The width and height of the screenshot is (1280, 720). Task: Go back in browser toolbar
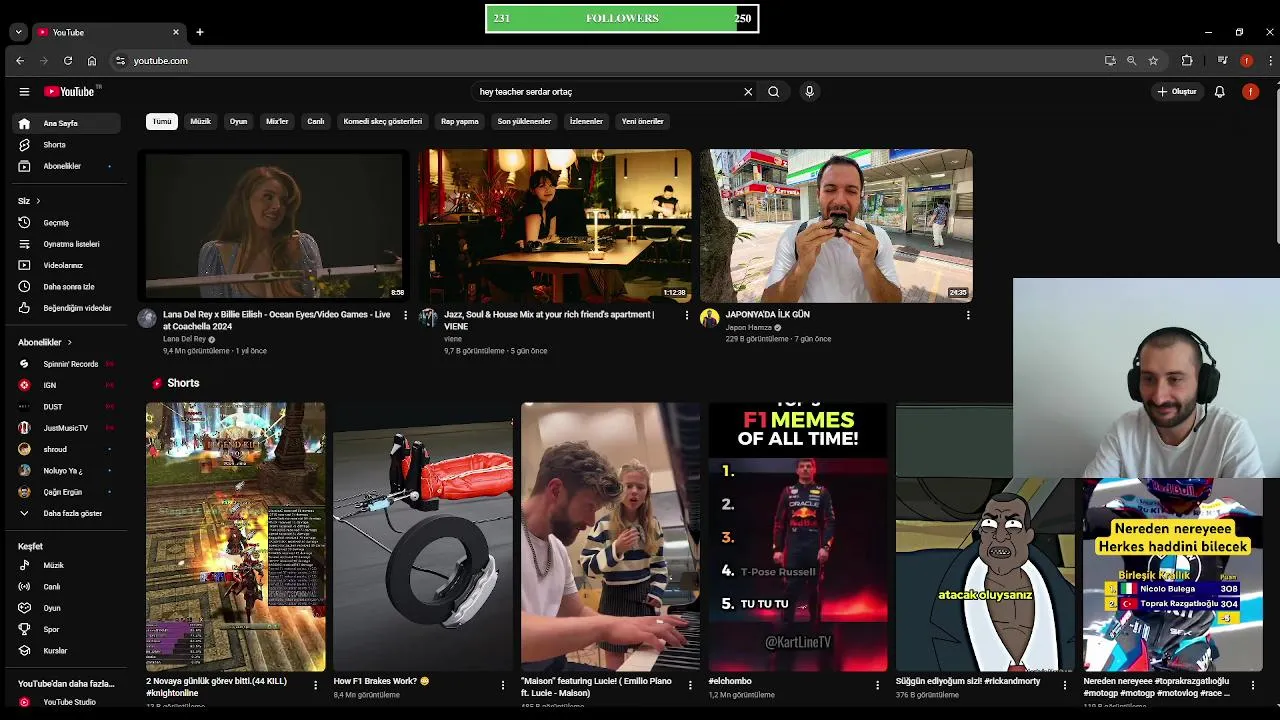(x=20, y=60)
